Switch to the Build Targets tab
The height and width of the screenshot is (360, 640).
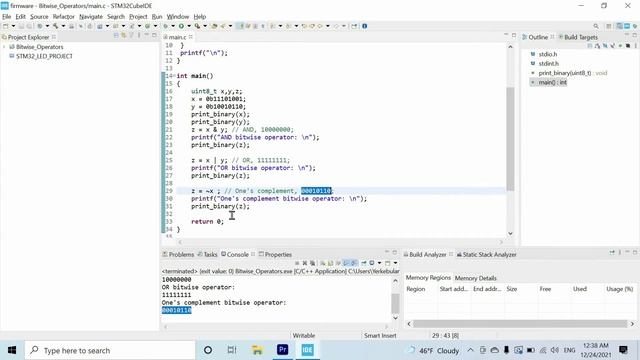point(578,37)
